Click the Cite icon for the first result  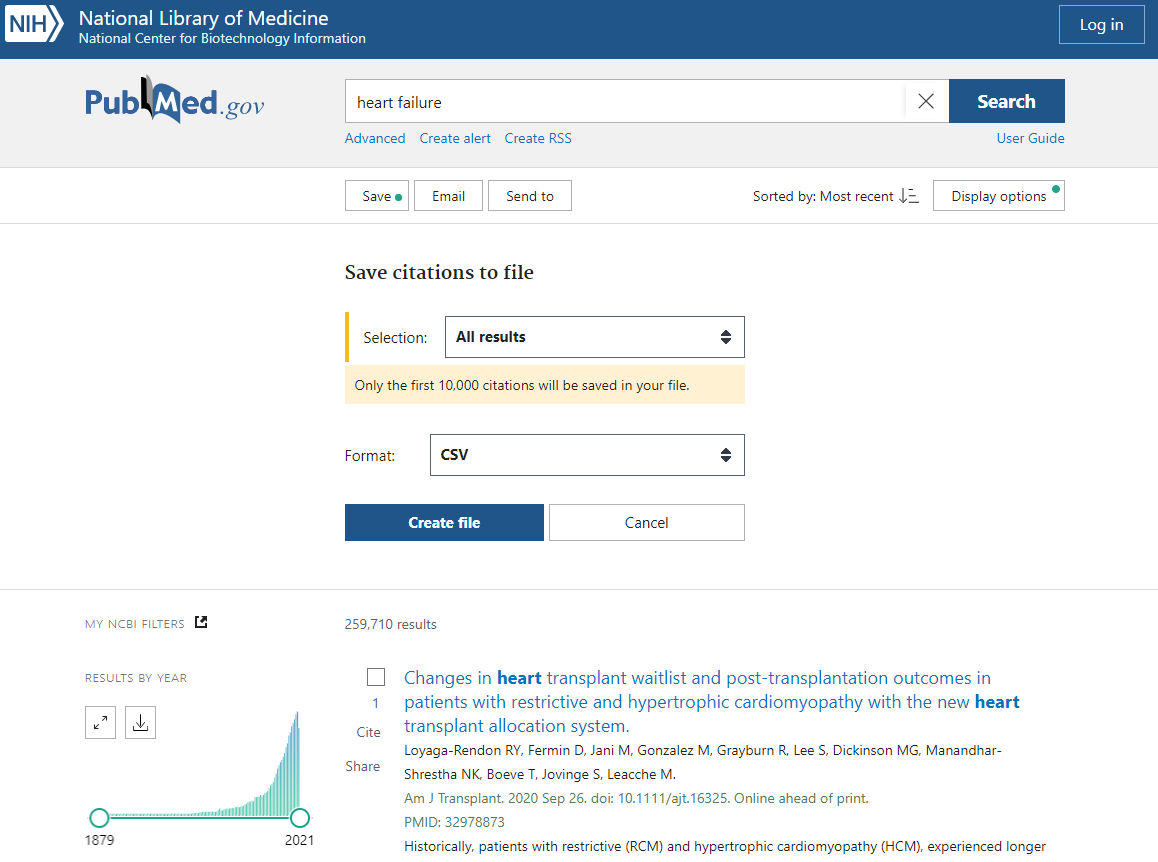click(x=368, y=732)
